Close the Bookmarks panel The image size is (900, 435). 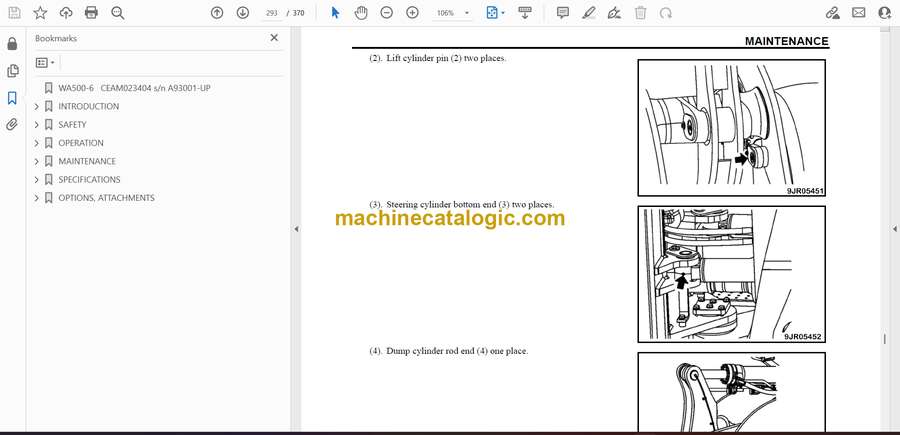274,38
